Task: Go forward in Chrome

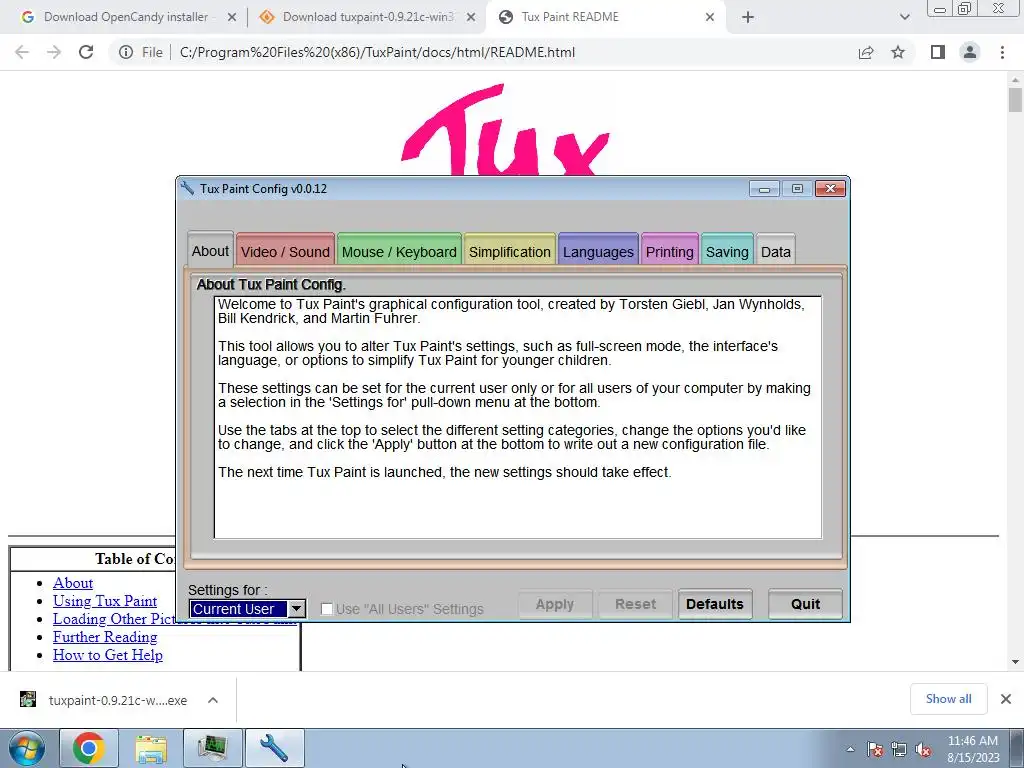Action: point(54,52)
